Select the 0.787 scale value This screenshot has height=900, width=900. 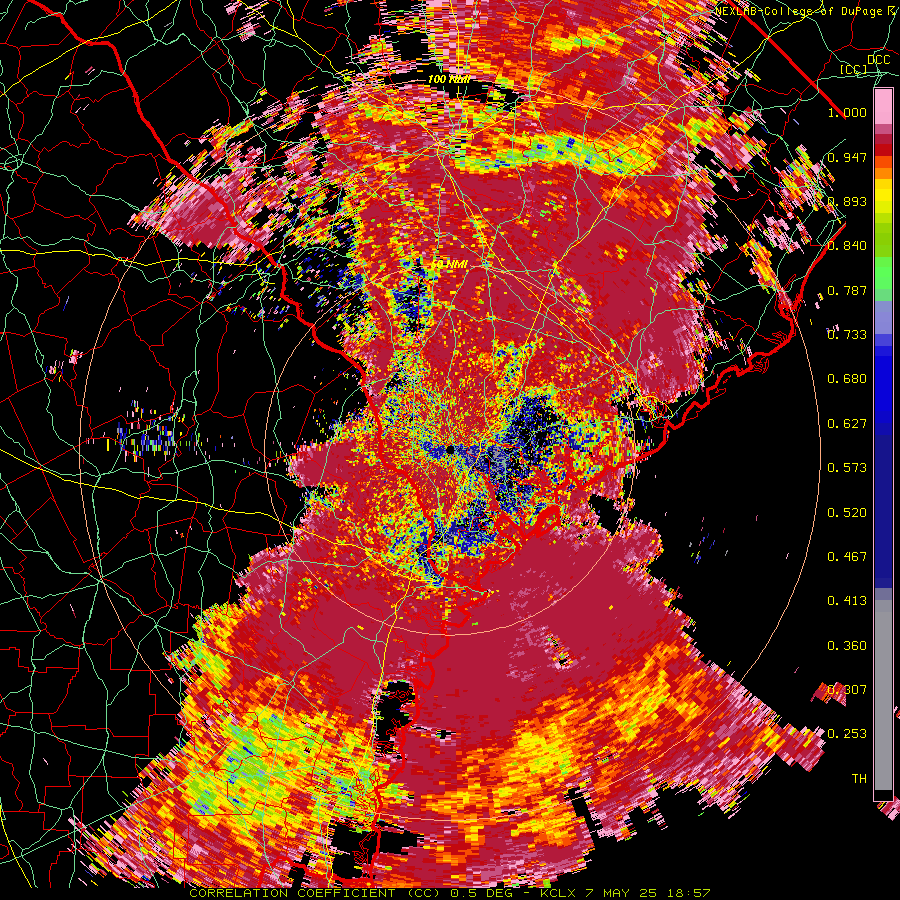click(x=847, y=290)
